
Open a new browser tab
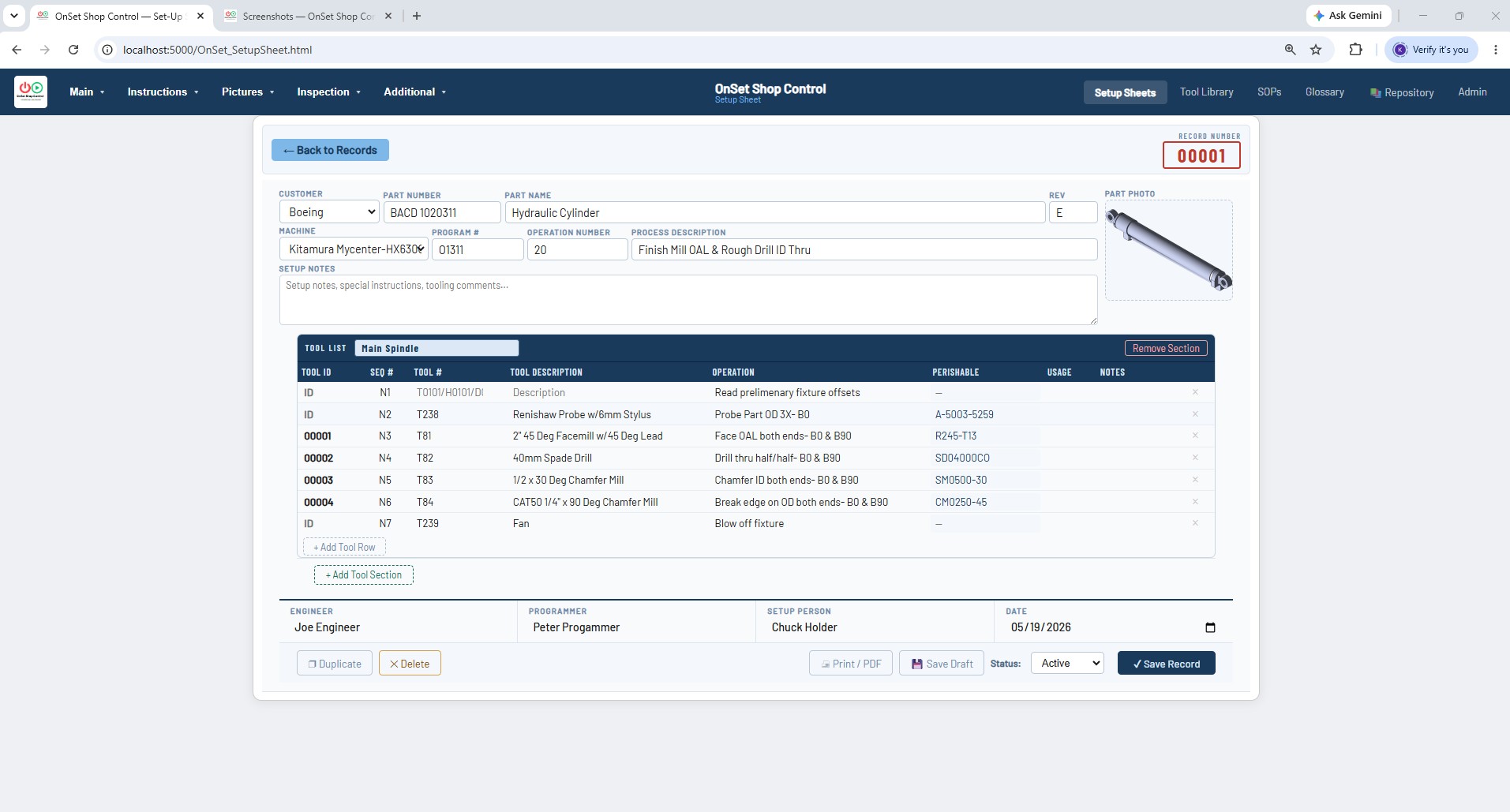coord(417,16)
